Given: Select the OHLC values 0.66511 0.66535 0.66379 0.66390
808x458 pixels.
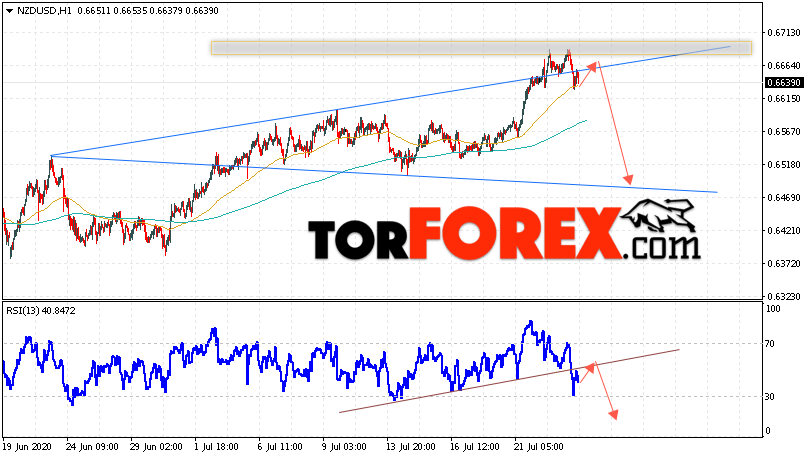Looking at the screenshot, I should tap(148, 11).
